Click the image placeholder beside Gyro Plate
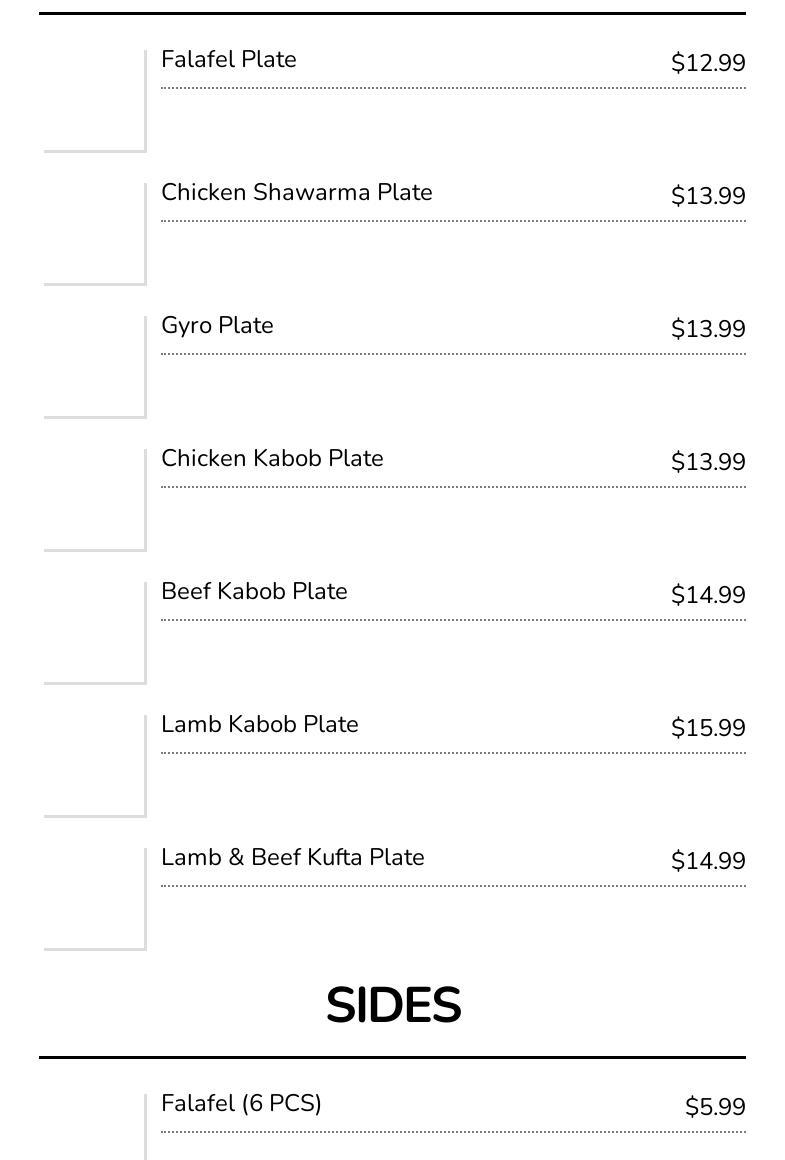The width and height of the screenshot is (785, 1160). [x=95, y=366]
